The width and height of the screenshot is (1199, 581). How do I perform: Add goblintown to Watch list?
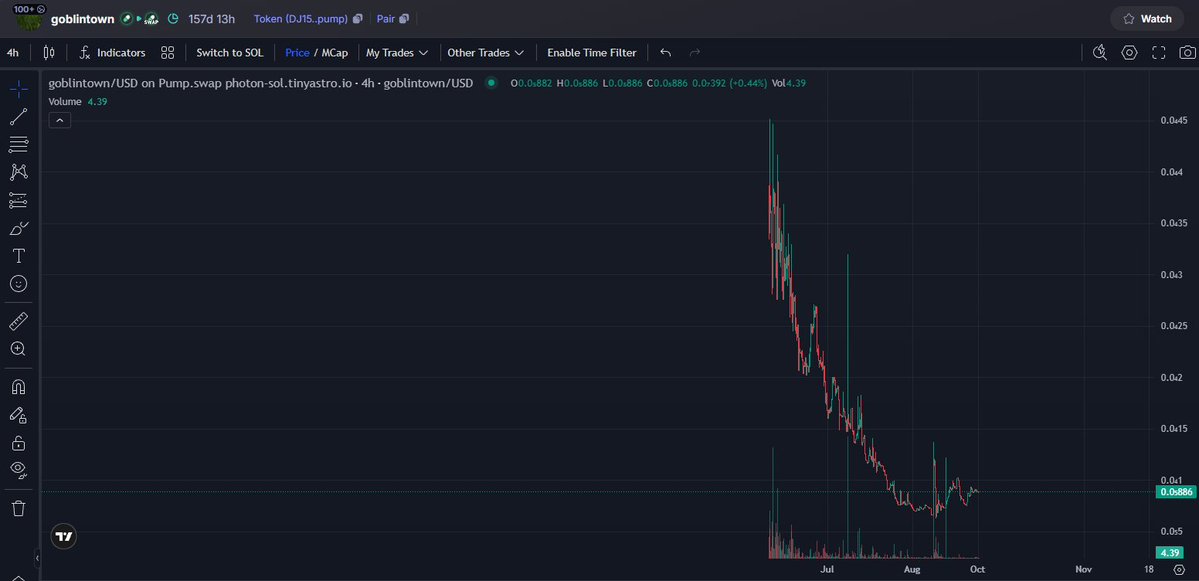1147,18
